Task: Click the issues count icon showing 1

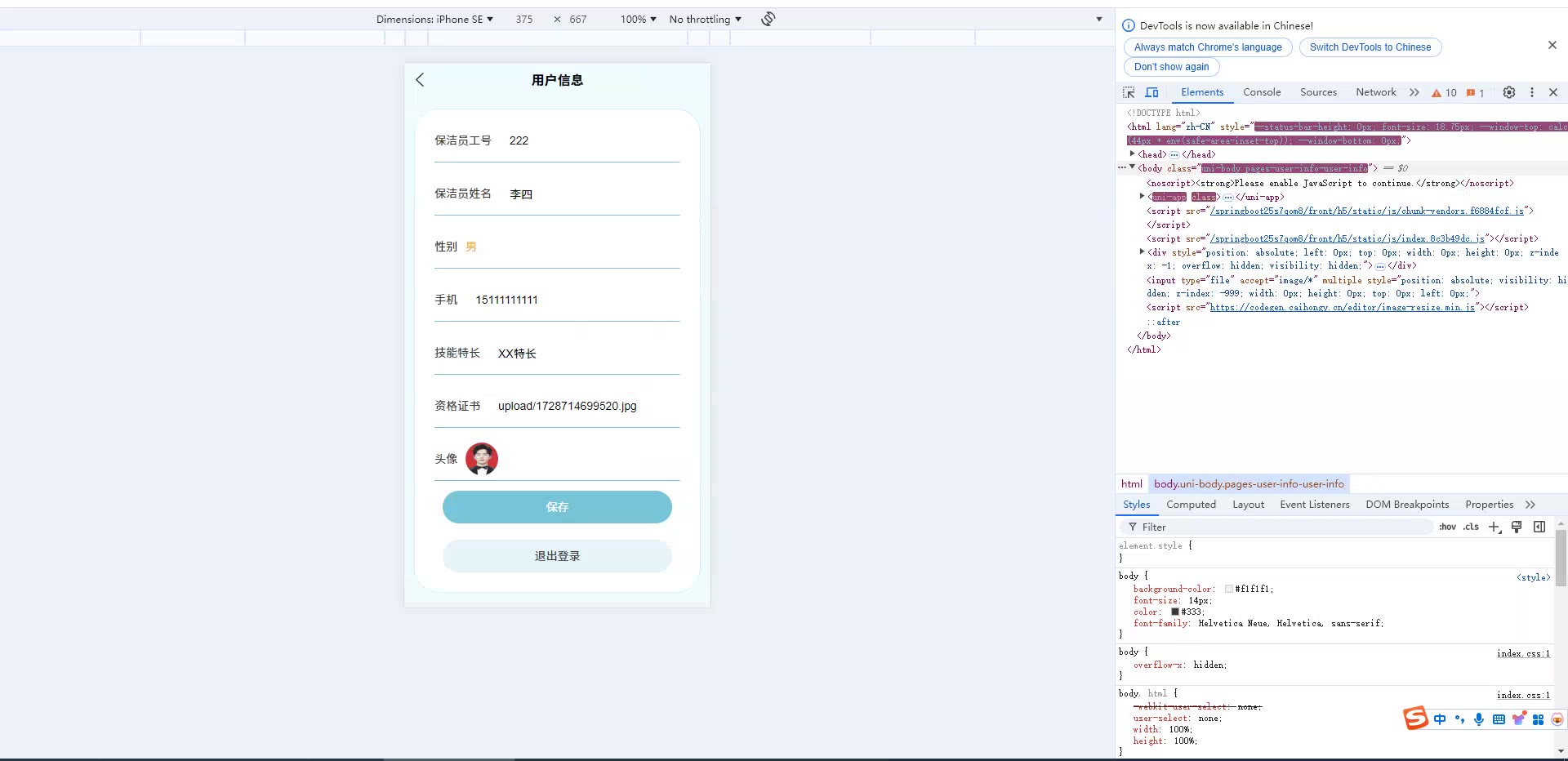Action: click(1475, 93)
